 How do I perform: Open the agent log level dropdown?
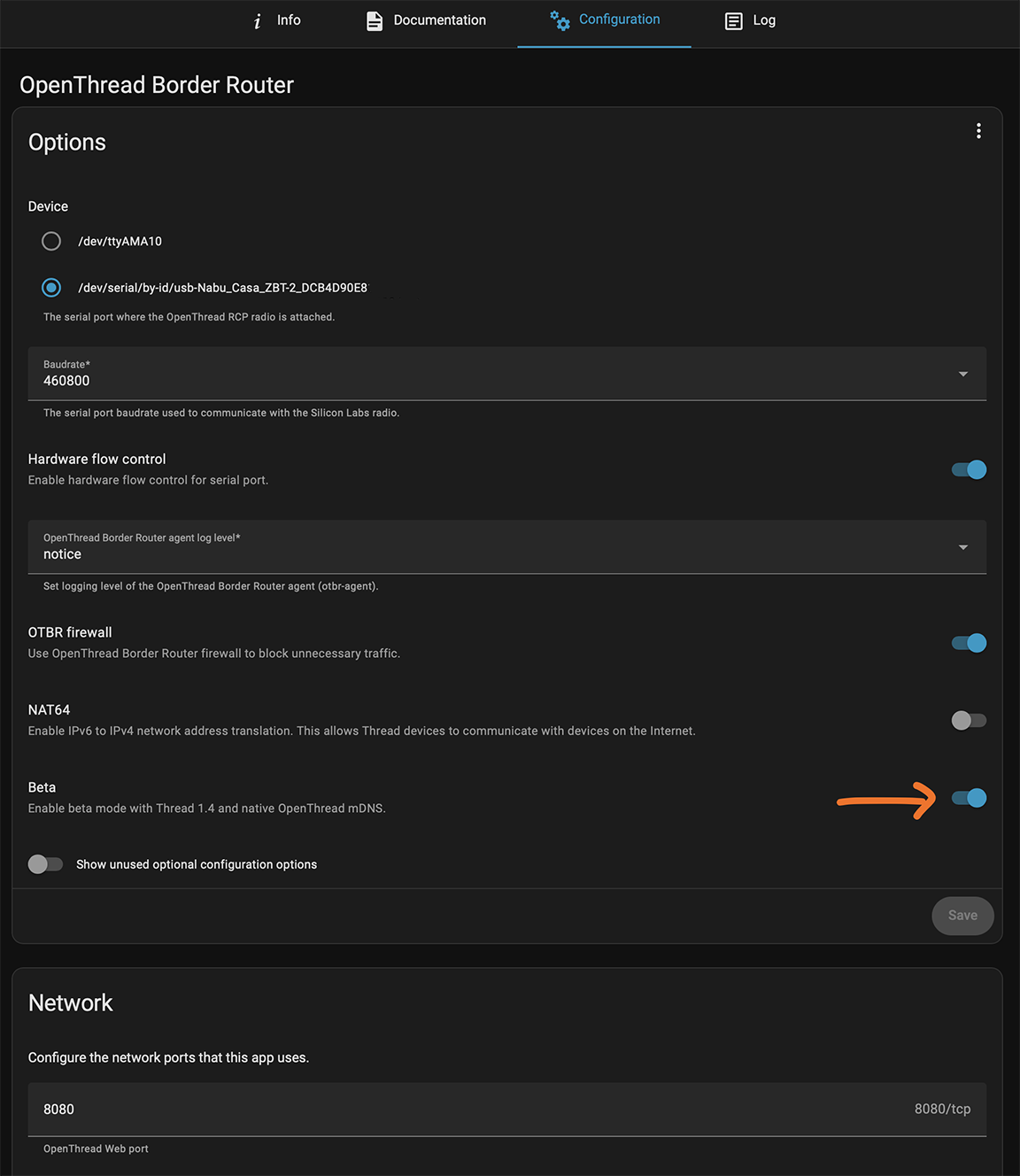tap(962, 547)
